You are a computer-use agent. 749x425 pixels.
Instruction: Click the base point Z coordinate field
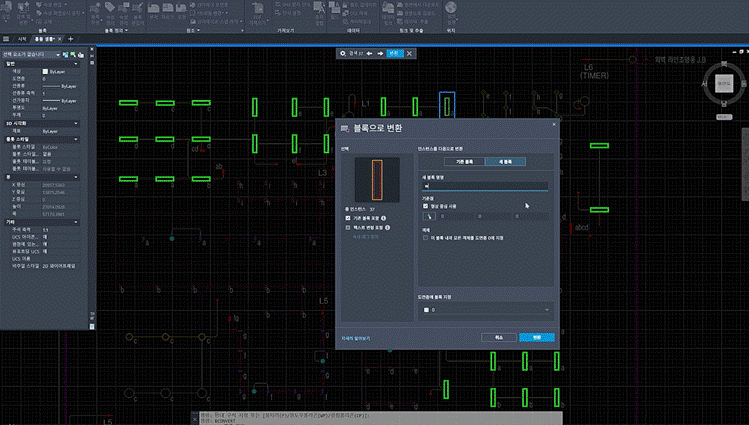[x=531, y=216]
